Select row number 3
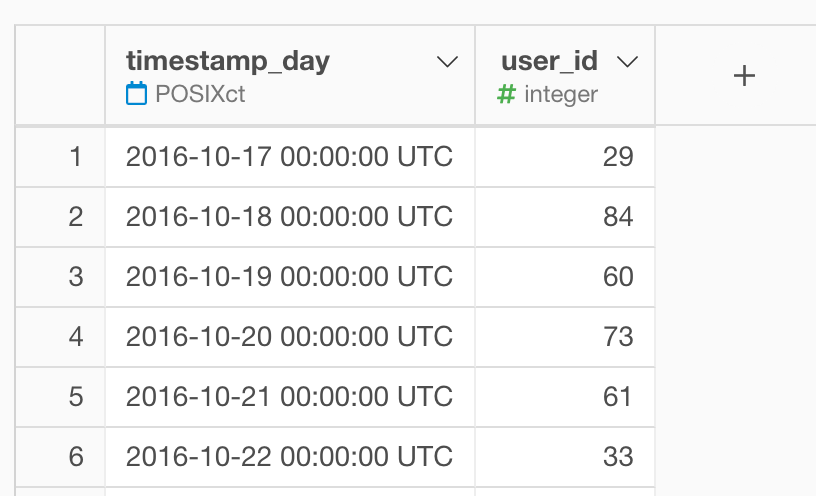The height and width of the screenshot is (496, 816). coord(75,277)
